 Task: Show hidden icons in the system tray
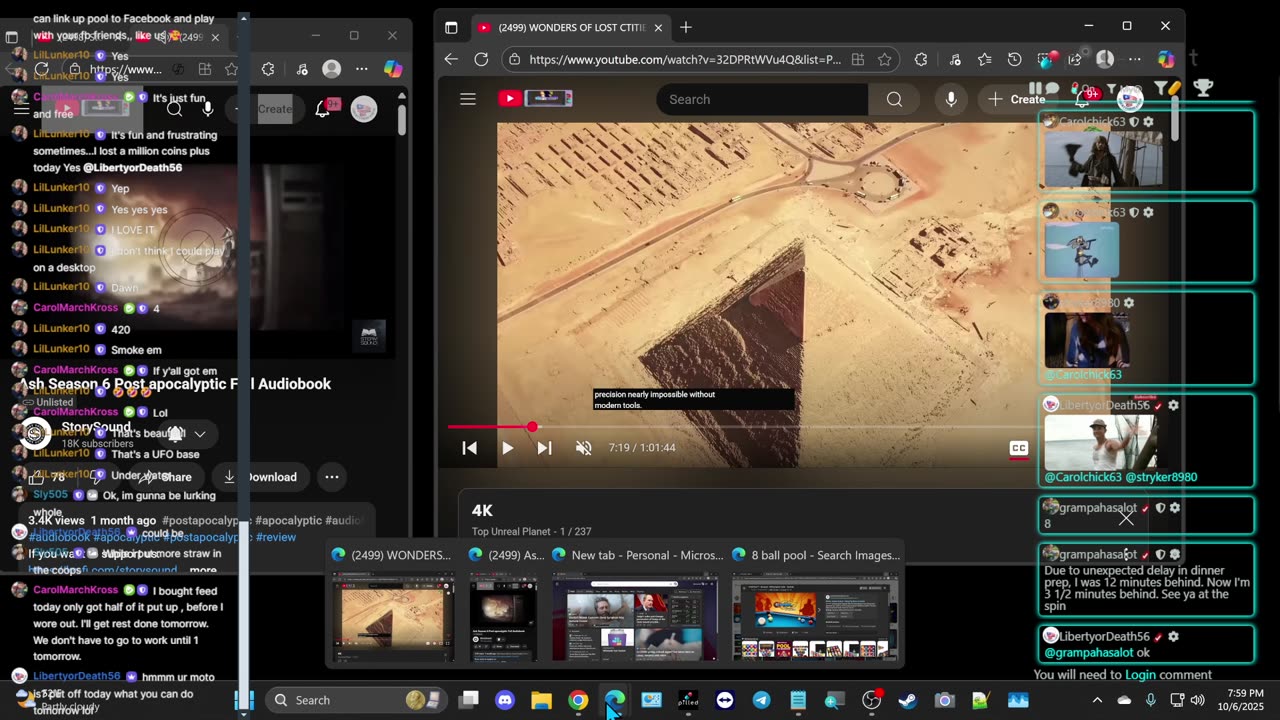(1097, 700)
